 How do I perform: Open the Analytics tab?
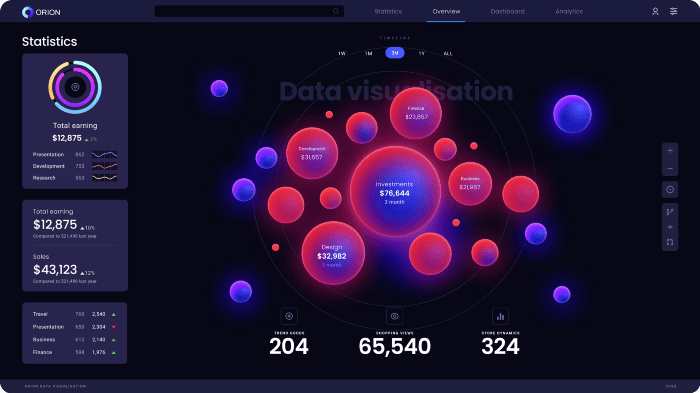tap(569, 11)
